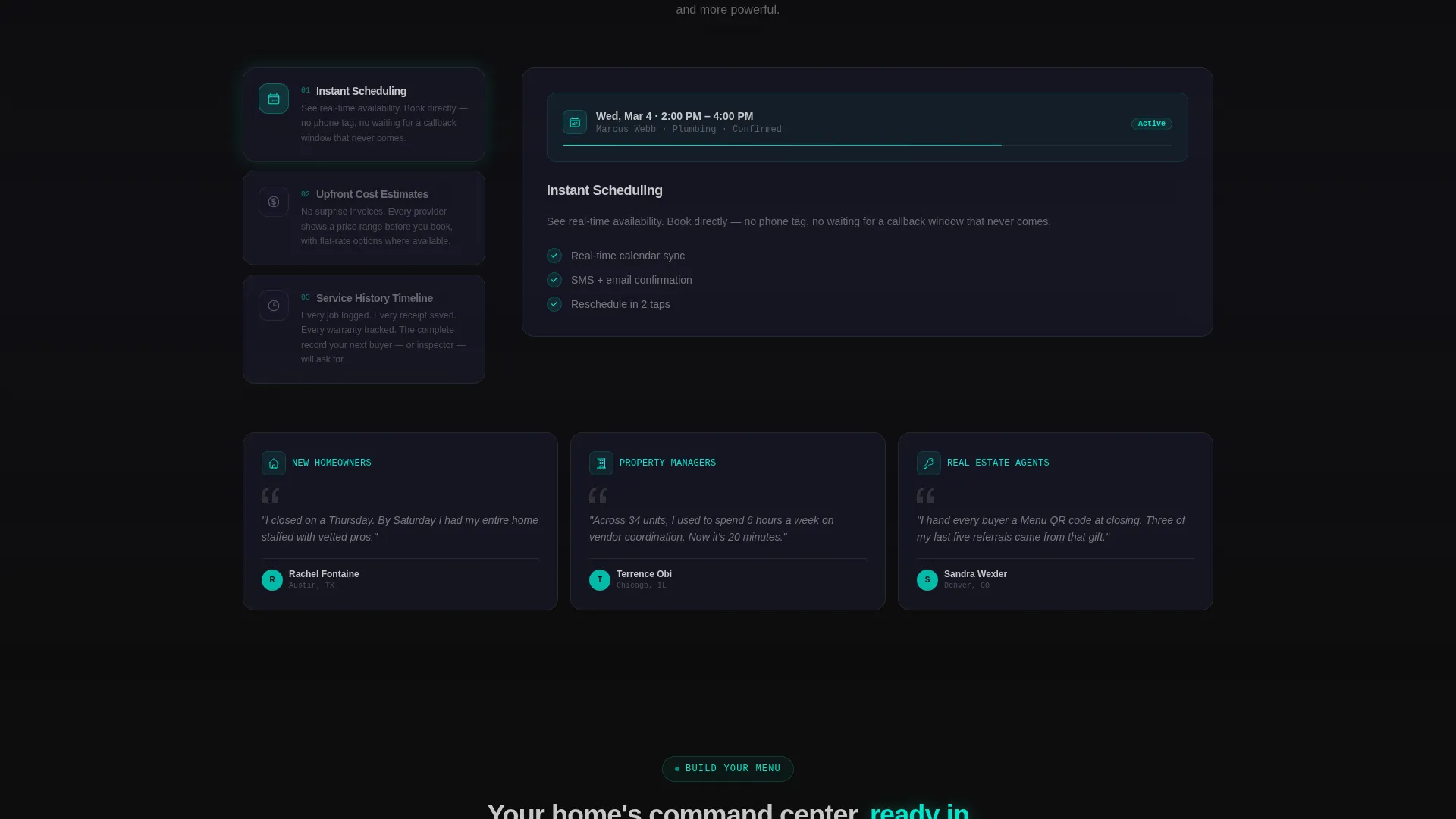
Task: Click quote mark icon in New Homeowners card
Action: click(x=271, y=496)
